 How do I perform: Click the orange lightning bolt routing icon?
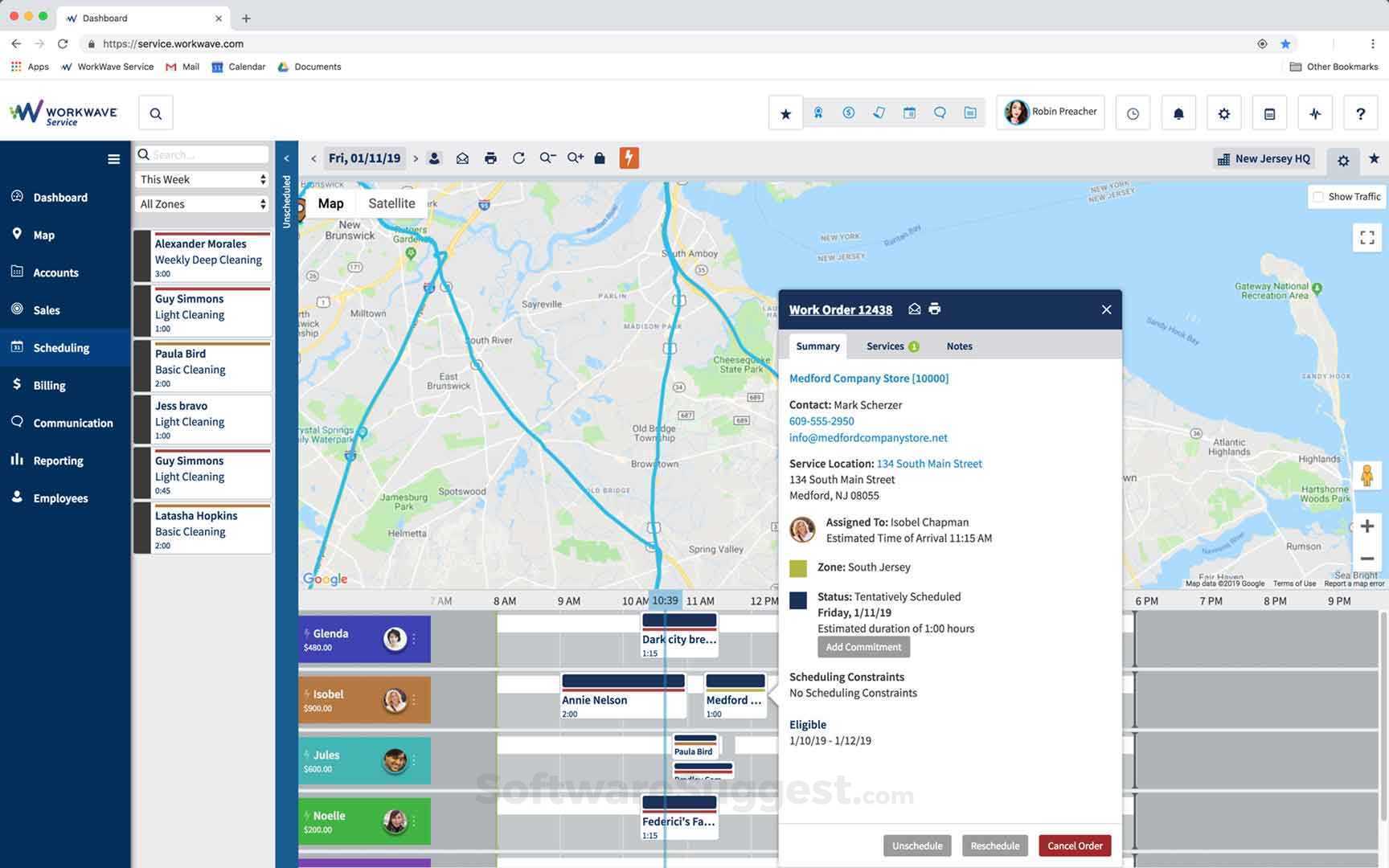pos(629,158)
